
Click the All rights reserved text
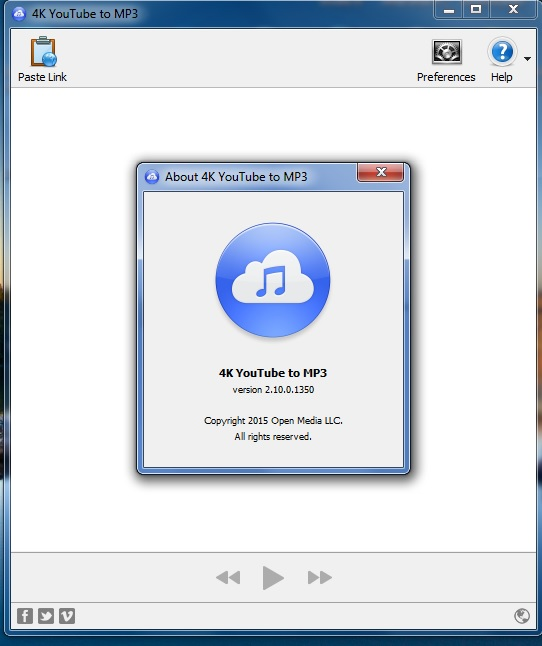pyautogui.click(x=273, y=436)
